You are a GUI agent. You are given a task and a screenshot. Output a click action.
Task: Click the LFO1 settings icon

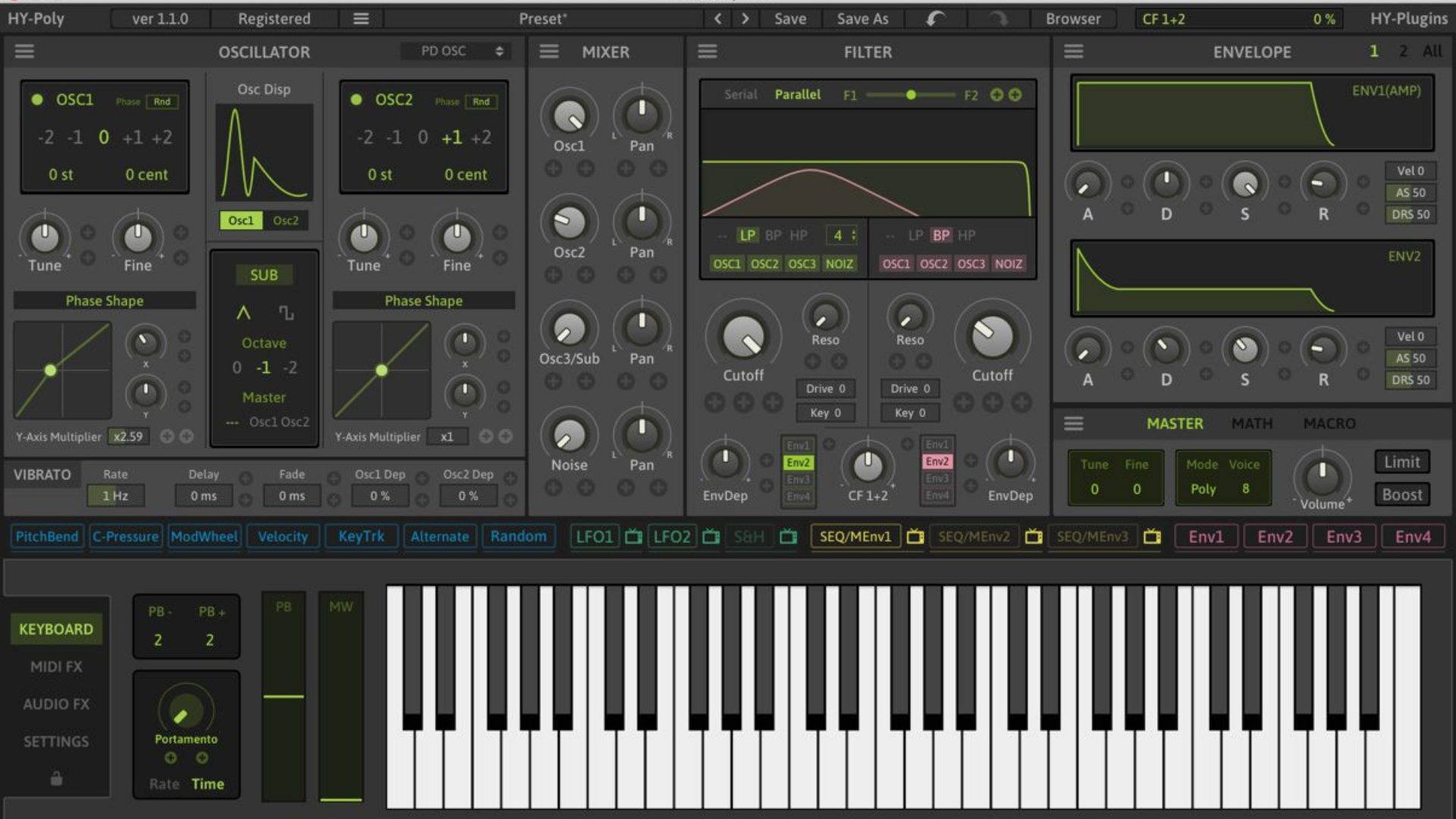tap(633, 537)
